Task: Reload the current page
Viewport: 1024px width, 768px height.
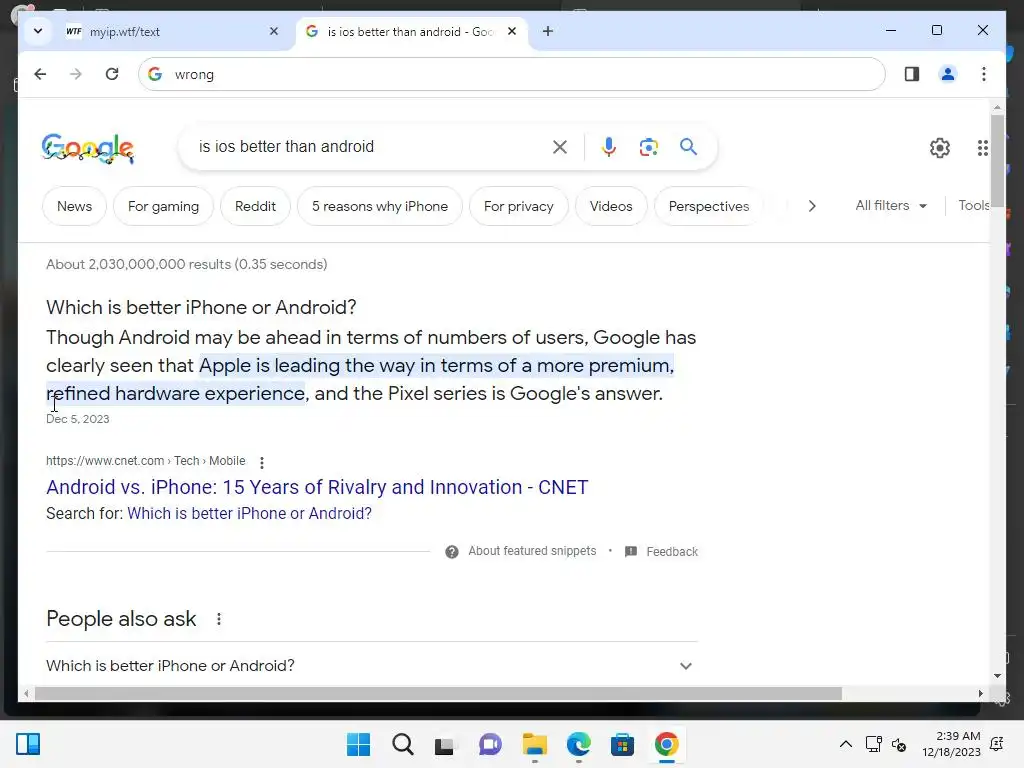Action: [x=112, y=74]
